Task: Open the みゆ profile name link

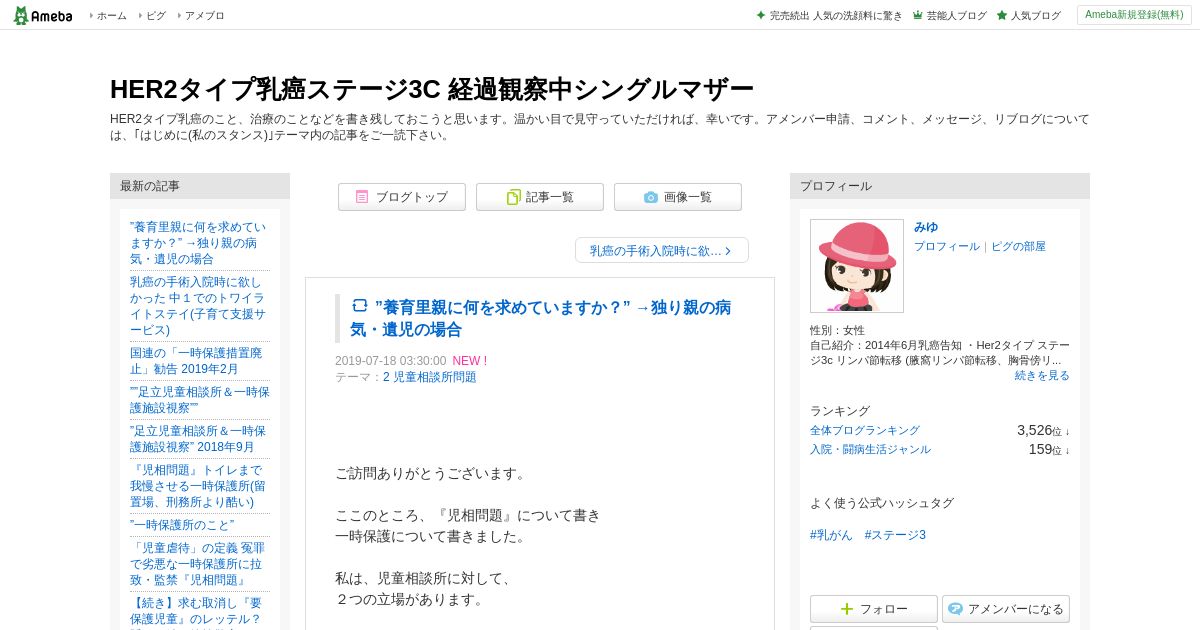Action: point(926,227)
